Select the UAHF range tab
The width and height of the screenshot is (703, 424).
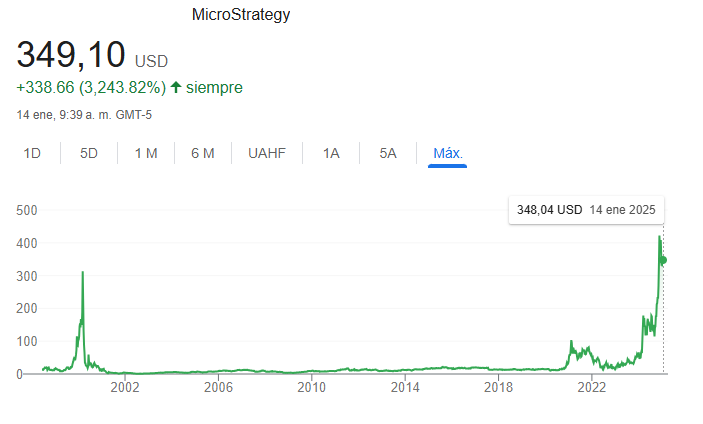[x=267, y=153]
